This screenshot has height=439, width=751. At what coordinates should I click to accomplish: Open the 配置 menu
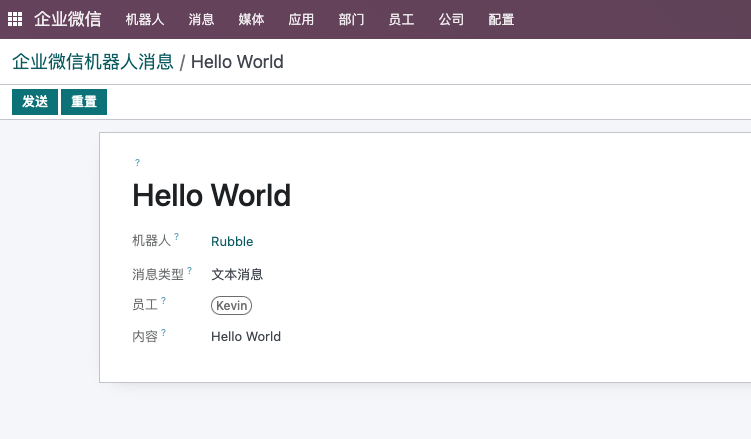(x=501, y=20)
